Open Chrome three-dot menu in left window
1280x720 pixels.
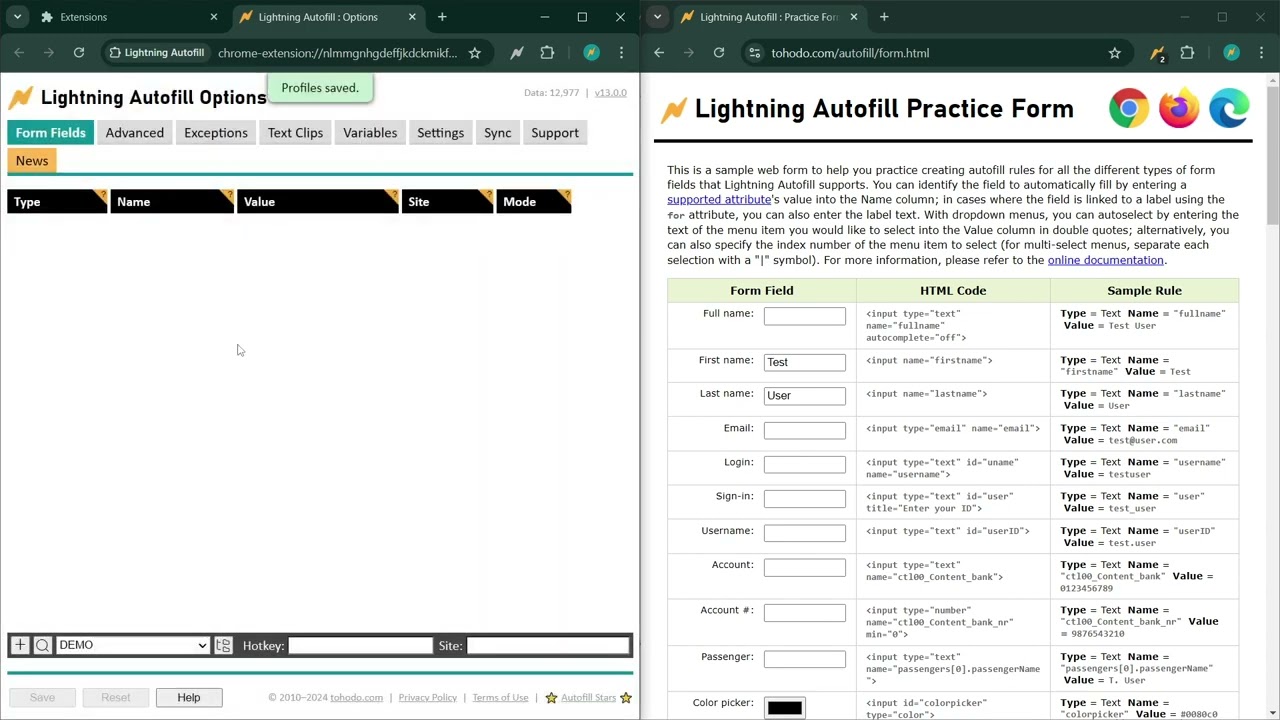point(621,53)
